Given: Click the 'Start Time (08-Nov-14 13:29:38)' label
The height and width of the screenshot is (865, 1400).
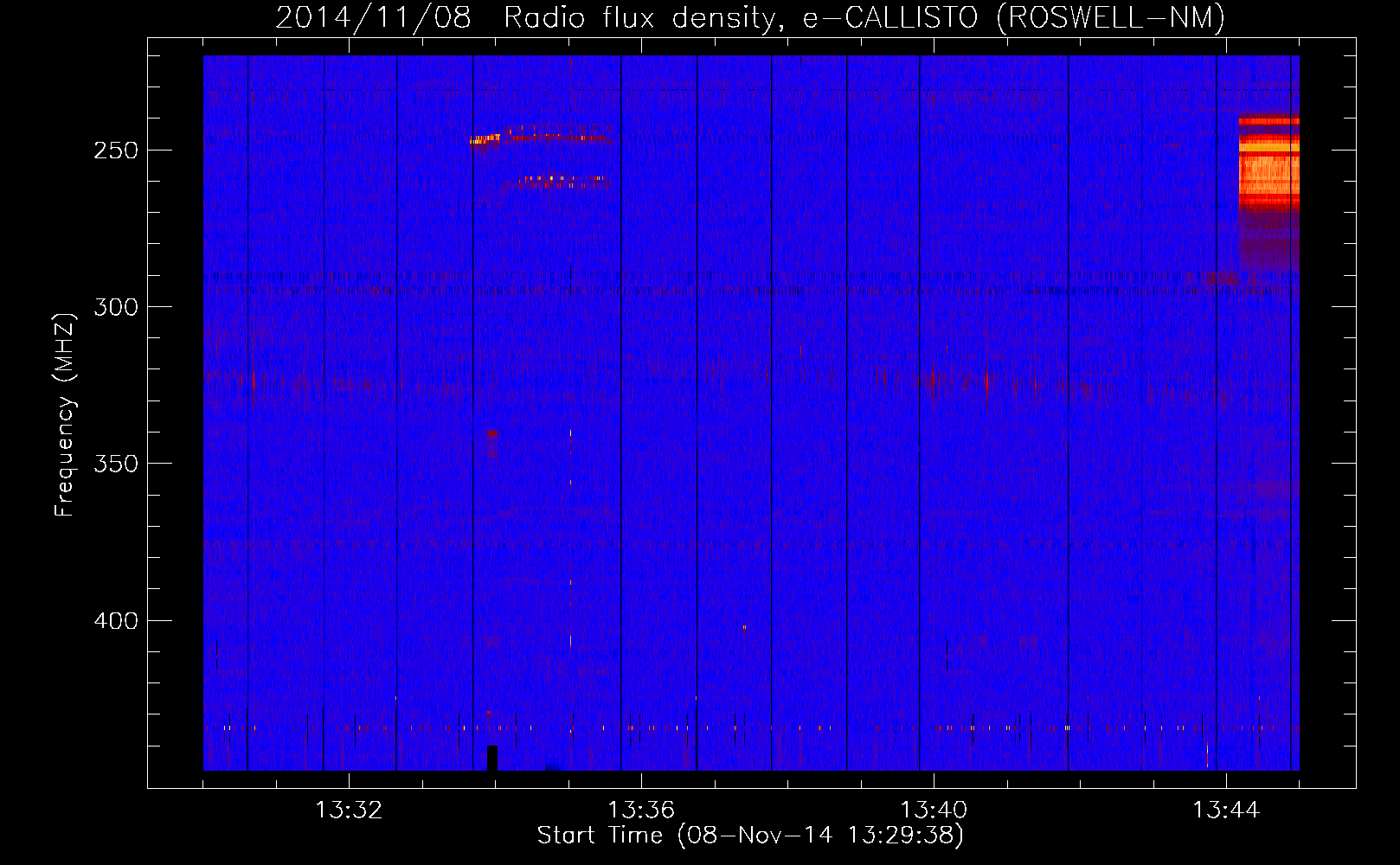Looking at the screenshot, I should pyautogui.click(x=750, y=836).
